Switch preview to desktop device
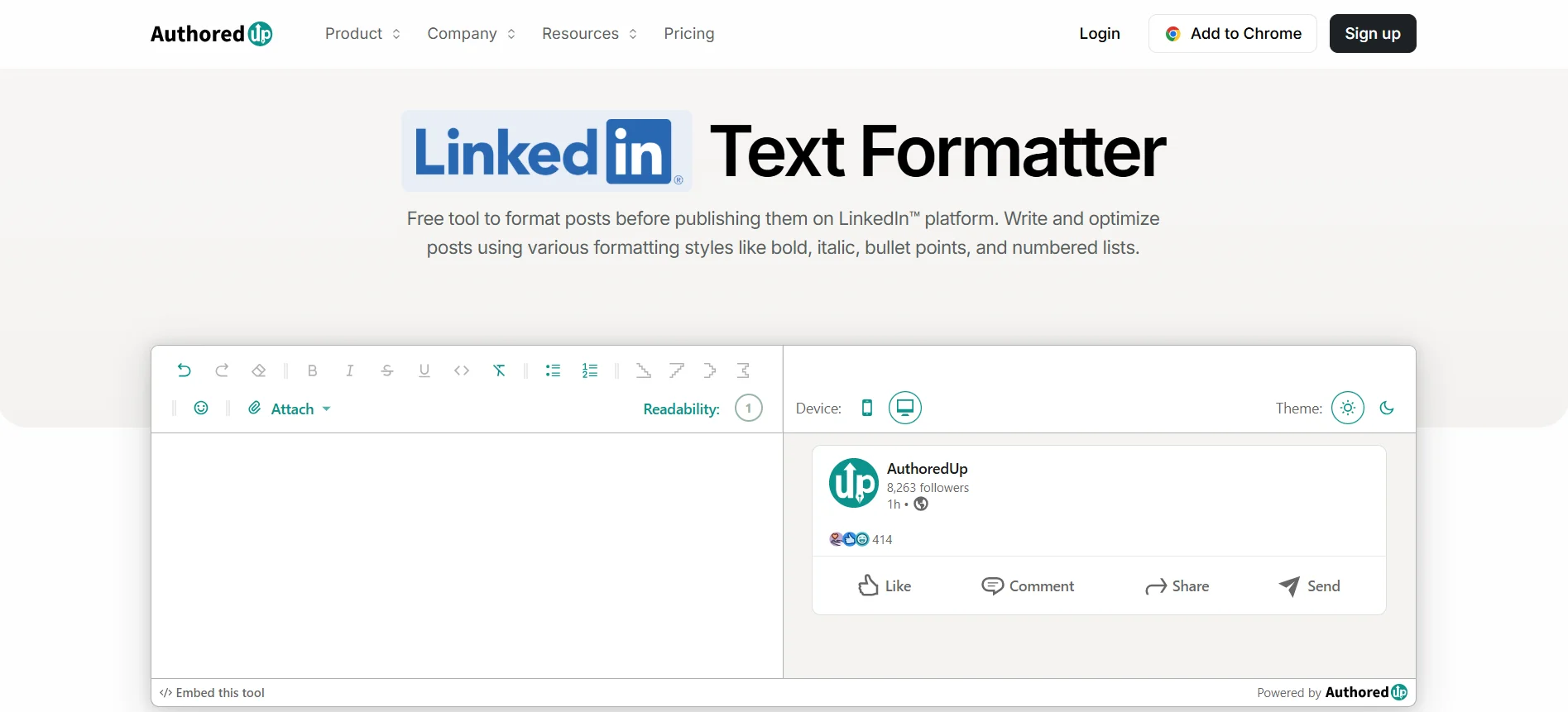 pos(905,408)
